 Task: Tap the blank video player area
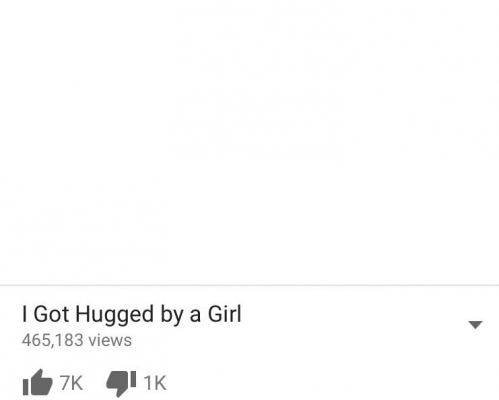[x=249, y=142]
